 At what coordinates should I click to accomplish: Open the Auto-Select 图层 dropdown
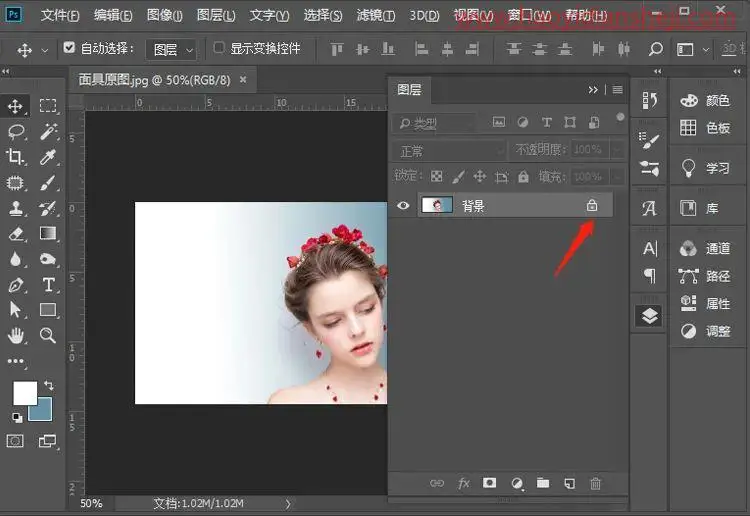click(x=171, y=49)
